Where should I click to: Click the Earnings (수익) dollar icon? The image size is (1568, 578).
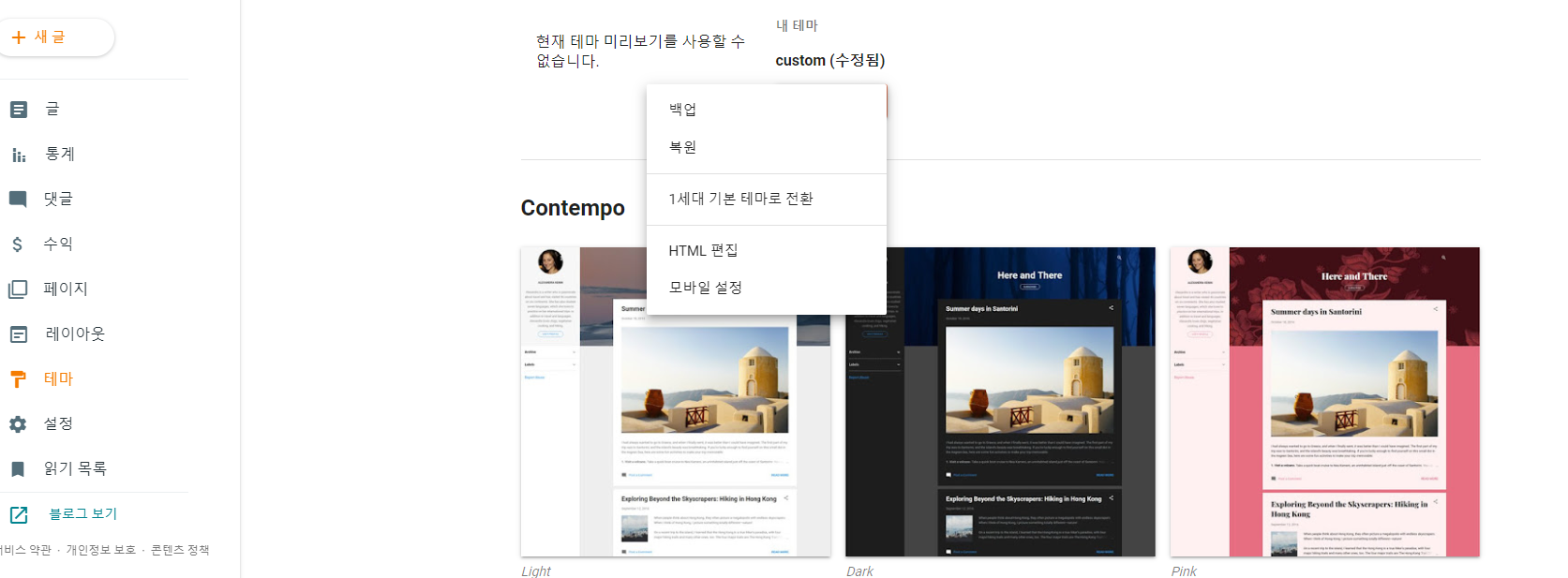pos(17,245)
